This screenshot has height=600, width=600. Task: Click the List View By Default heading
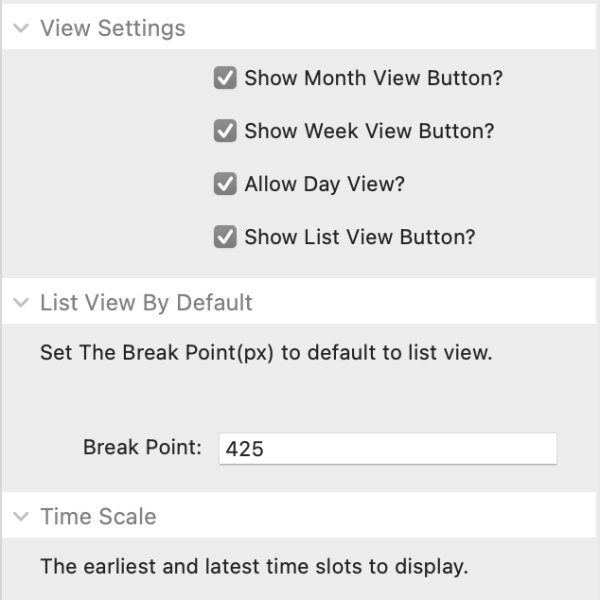click(x=146, y=303)
